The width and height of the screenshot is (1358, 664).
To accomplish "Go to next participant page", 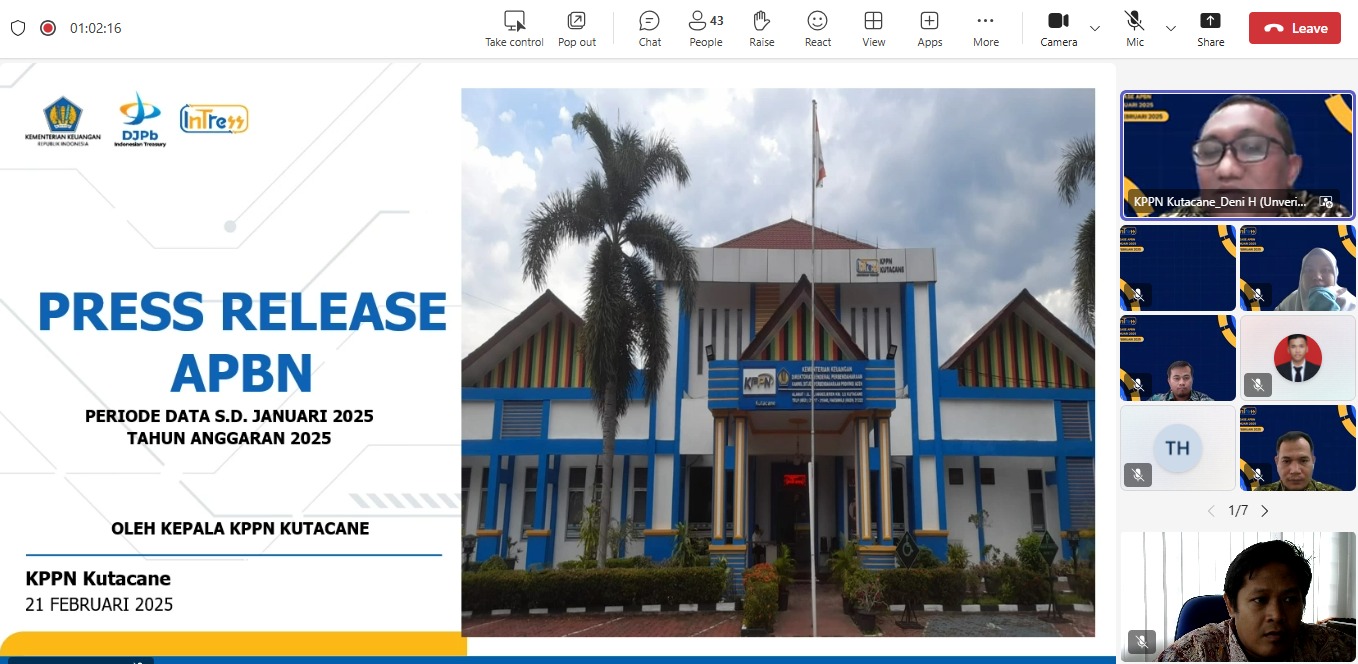I will 1265,511.
